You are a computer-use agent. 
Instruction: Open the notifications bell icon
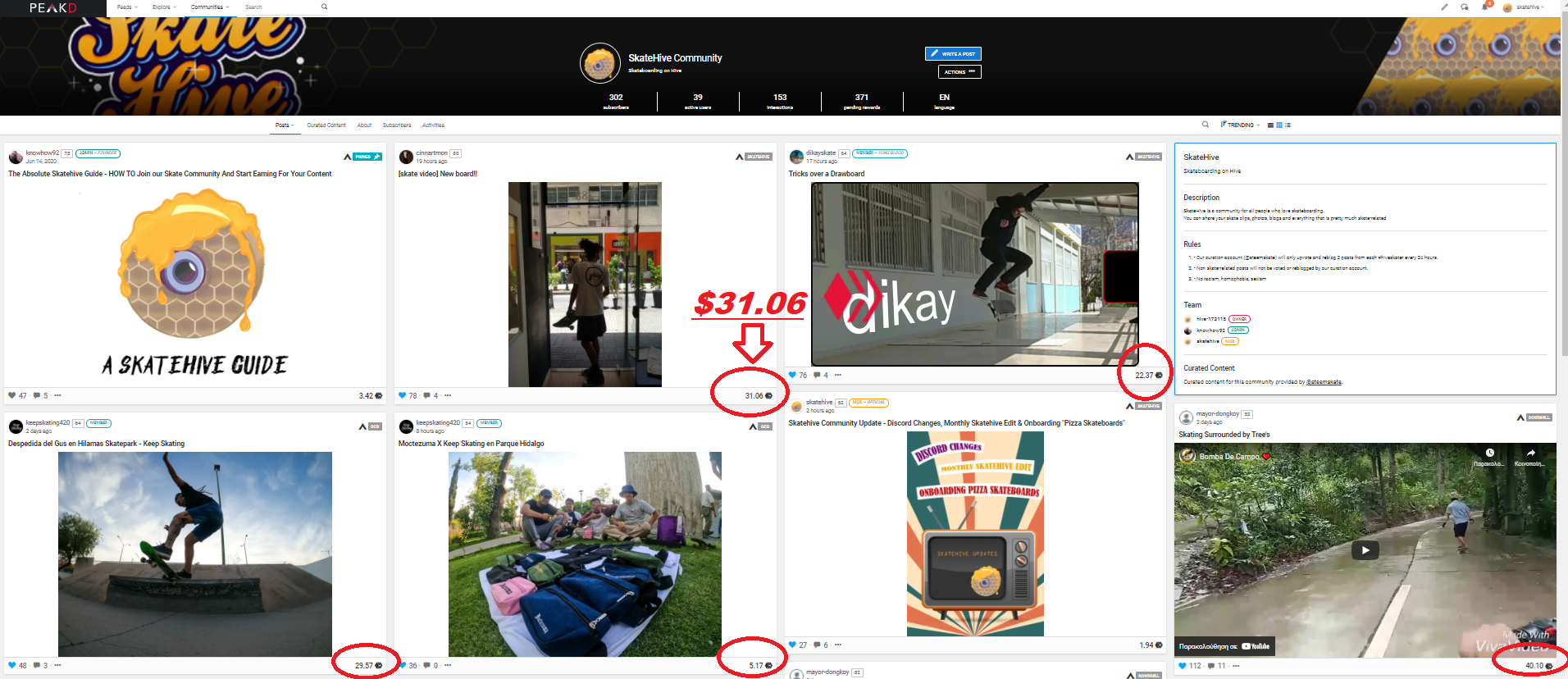[1484, 7]
